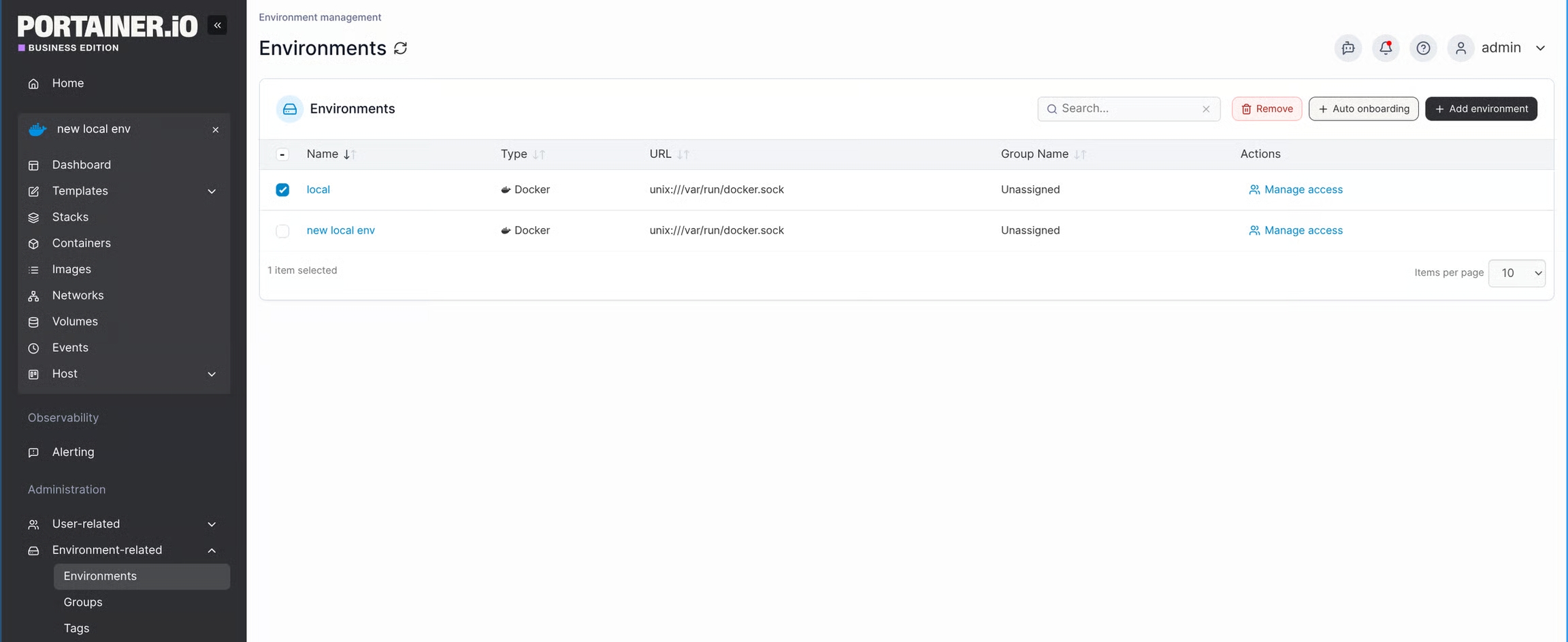
Task: Sort by Group Name column arrows
Action: pos(1079,155)
